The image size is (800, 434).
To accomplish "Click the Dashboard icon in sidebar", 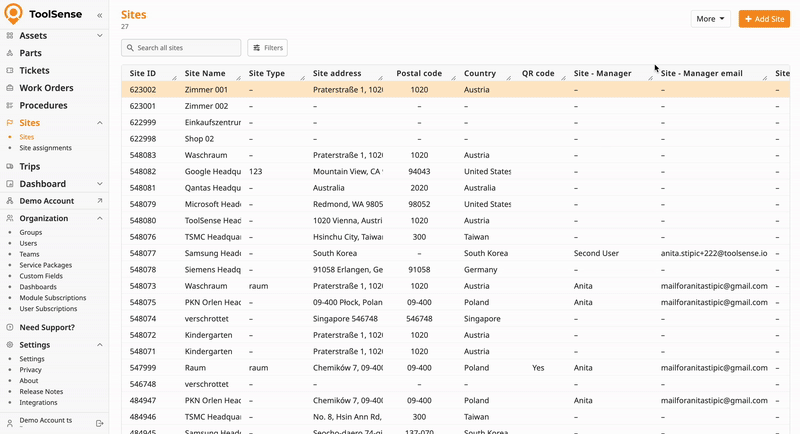I will (x=10, y=184).
